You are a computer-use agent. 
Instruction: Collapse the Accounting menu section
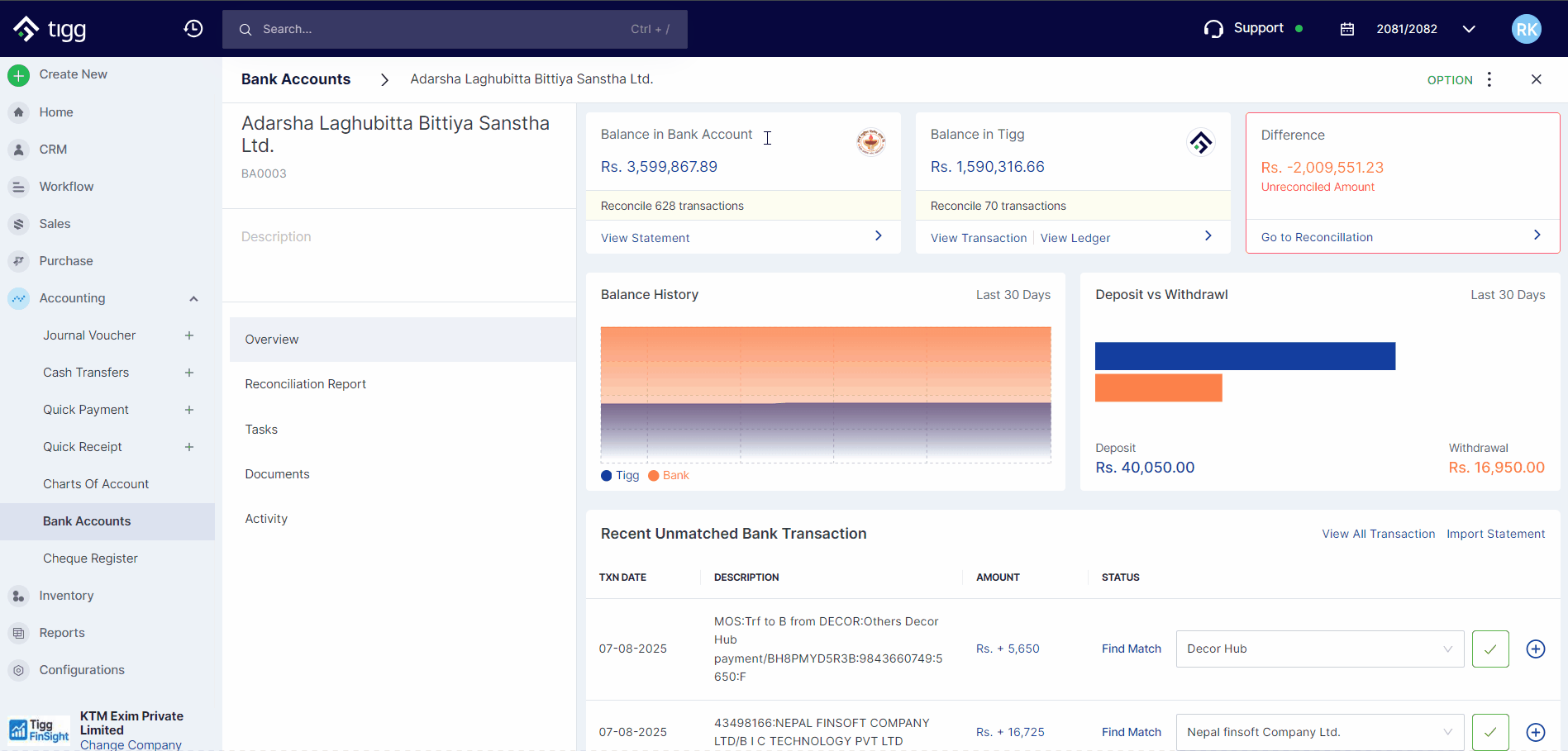click(193, 298)
